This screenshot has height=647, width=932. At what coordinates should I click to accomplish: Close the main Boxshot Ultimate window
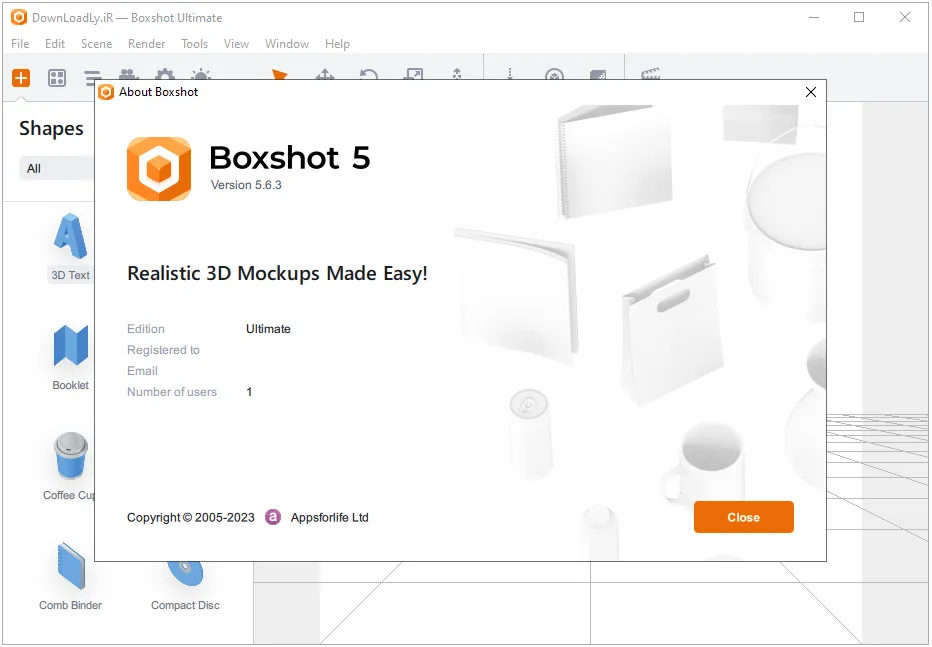pyautogui.click(x=905, y=17)
